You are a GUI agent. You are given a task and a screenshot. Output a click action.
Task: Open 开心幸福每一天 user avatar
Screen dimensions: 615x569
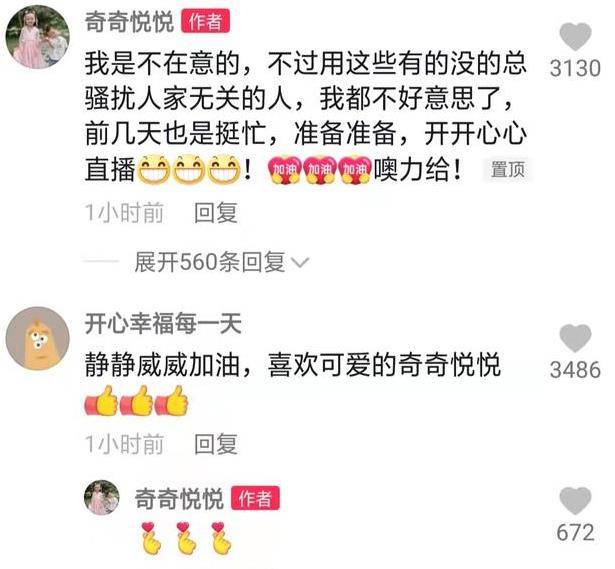pyautogui.click(x=38, y=338)
